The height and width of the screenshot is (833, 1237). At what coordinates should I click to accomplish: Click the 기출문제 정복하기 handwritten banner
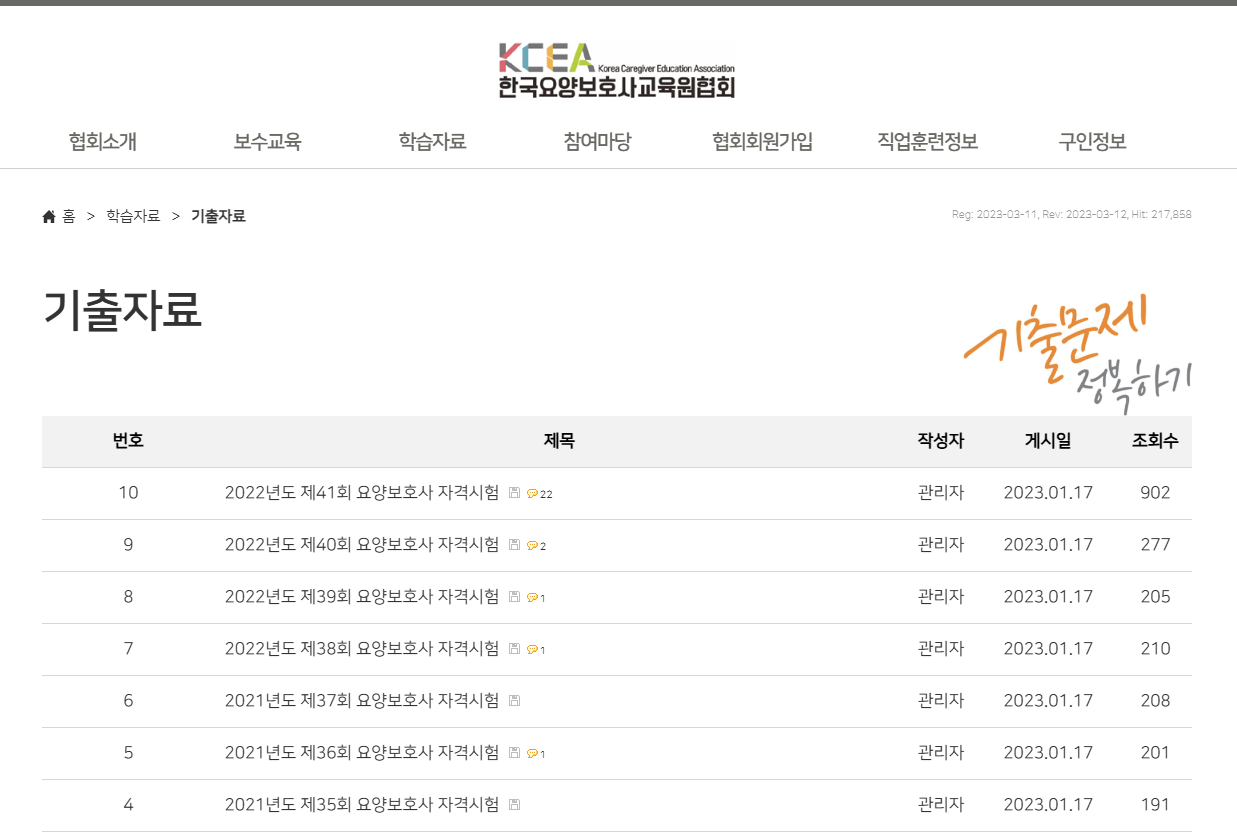click(x=1080, y=352)
